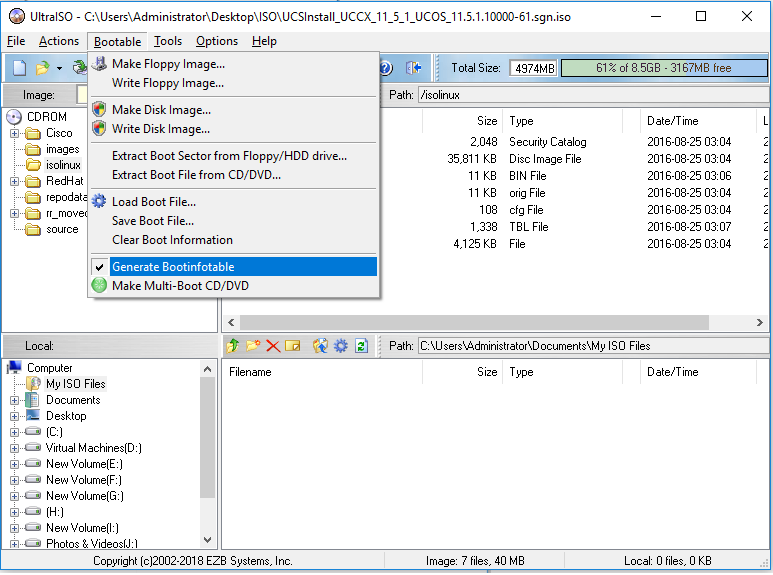Click the Help question mark toolbar icon

point(386,68)
